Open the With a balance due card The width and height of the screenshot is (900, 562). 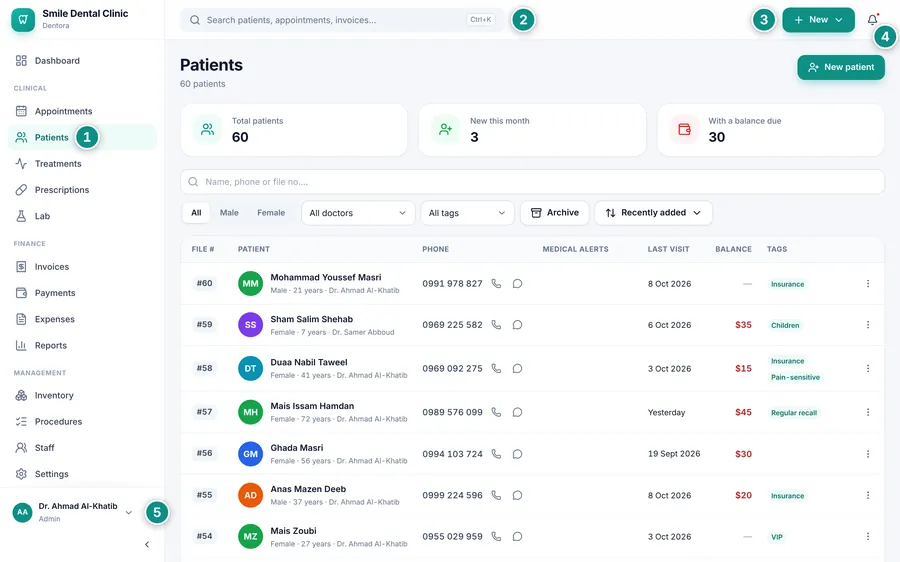click(770, 130)
